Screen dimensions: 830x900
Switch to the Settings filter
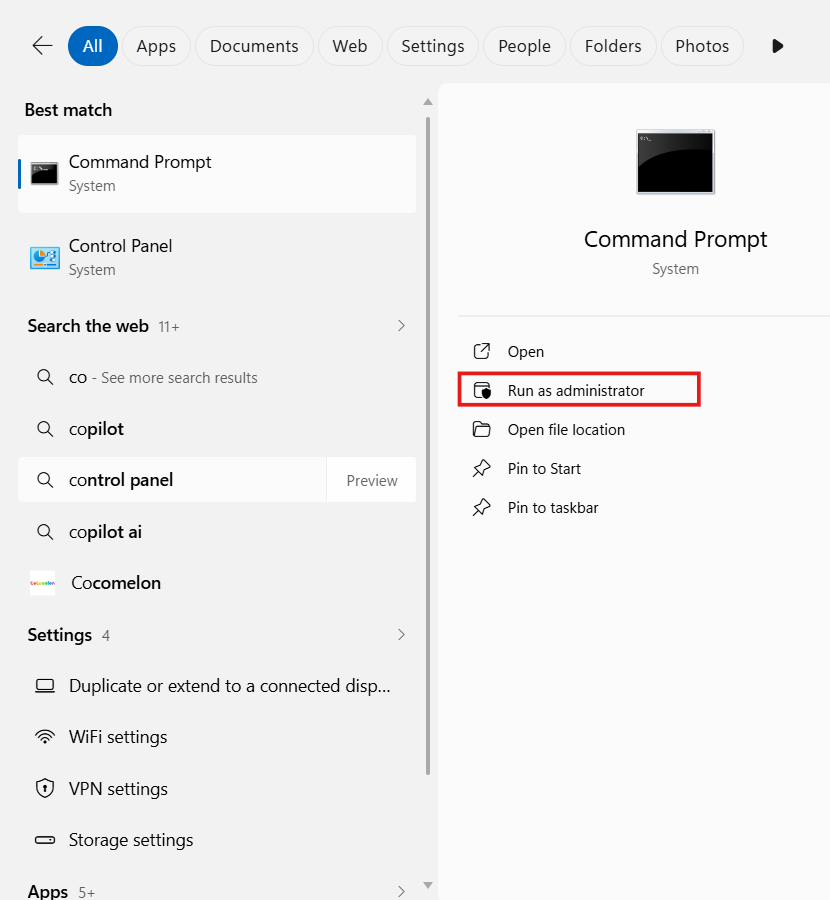433,46
